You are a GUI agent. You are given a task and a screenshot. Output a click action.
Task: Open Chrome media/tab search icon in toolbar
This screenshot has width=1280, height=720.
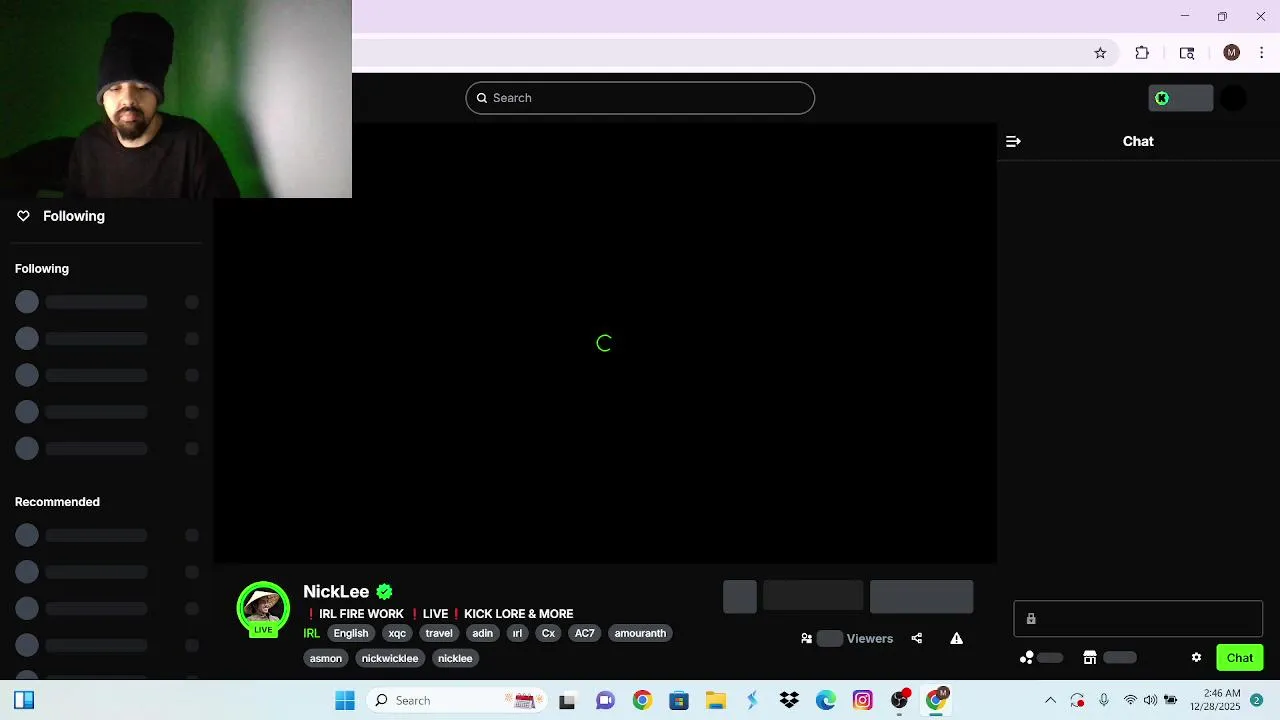coord(1187,53)
